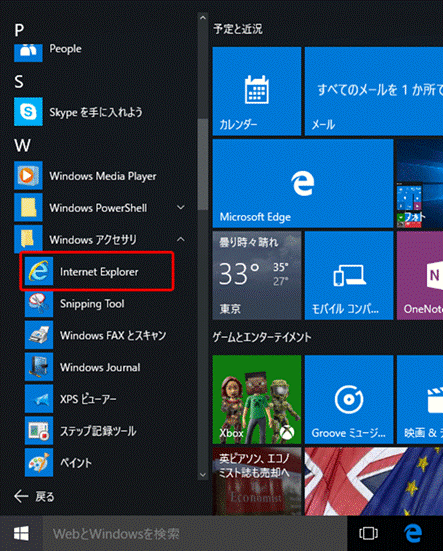Click the ペイント label text

point(76,463)
